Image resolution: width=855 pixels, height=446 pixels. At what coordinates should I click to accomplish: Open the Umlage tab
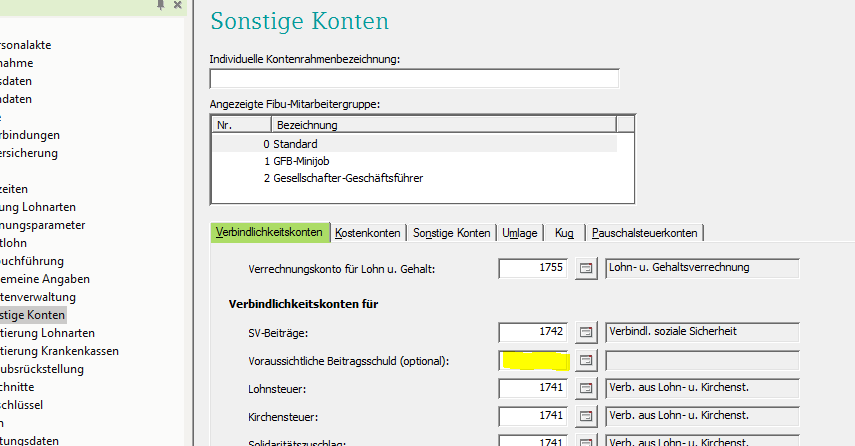(520, 233)
